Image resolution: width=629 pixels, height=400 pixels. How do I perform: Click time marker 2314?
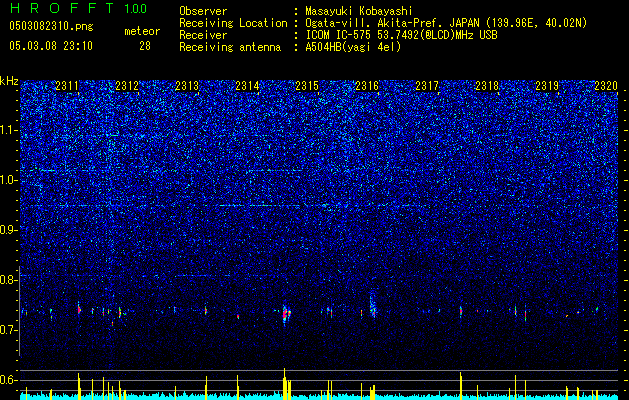point(247,86)
